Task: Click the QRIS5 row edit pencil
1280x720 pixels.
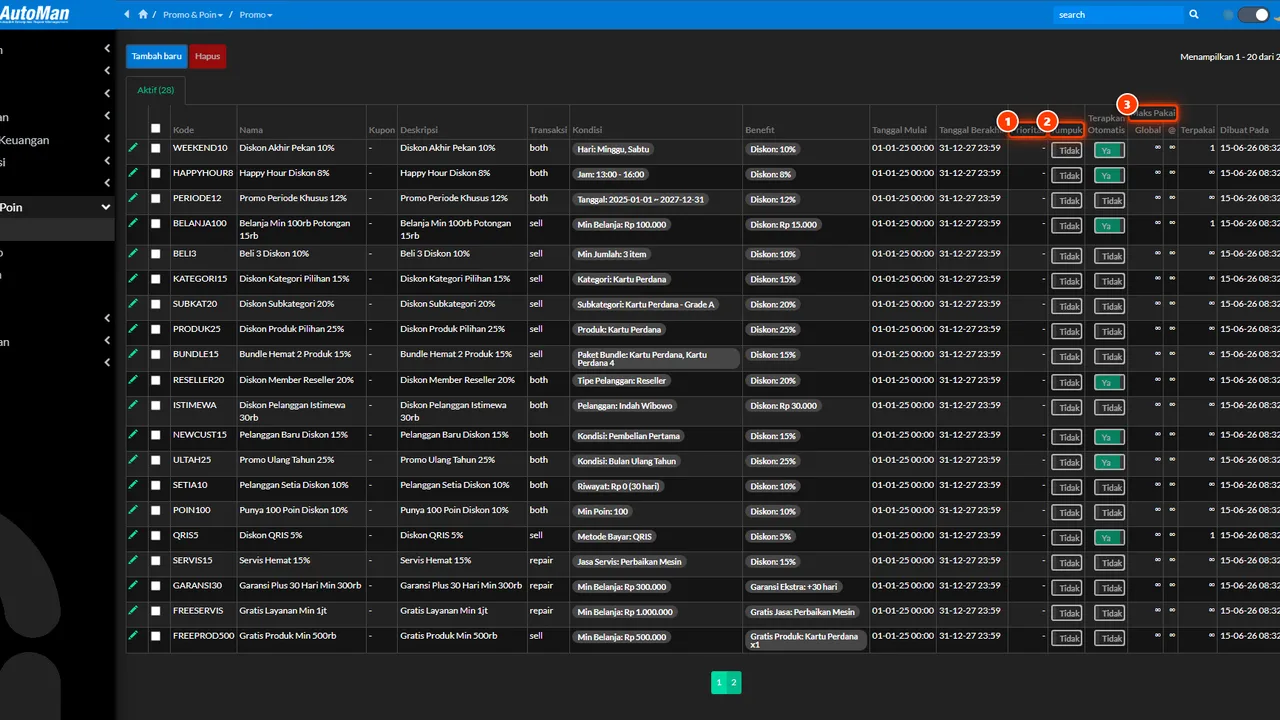Action: tap(133, 534)
